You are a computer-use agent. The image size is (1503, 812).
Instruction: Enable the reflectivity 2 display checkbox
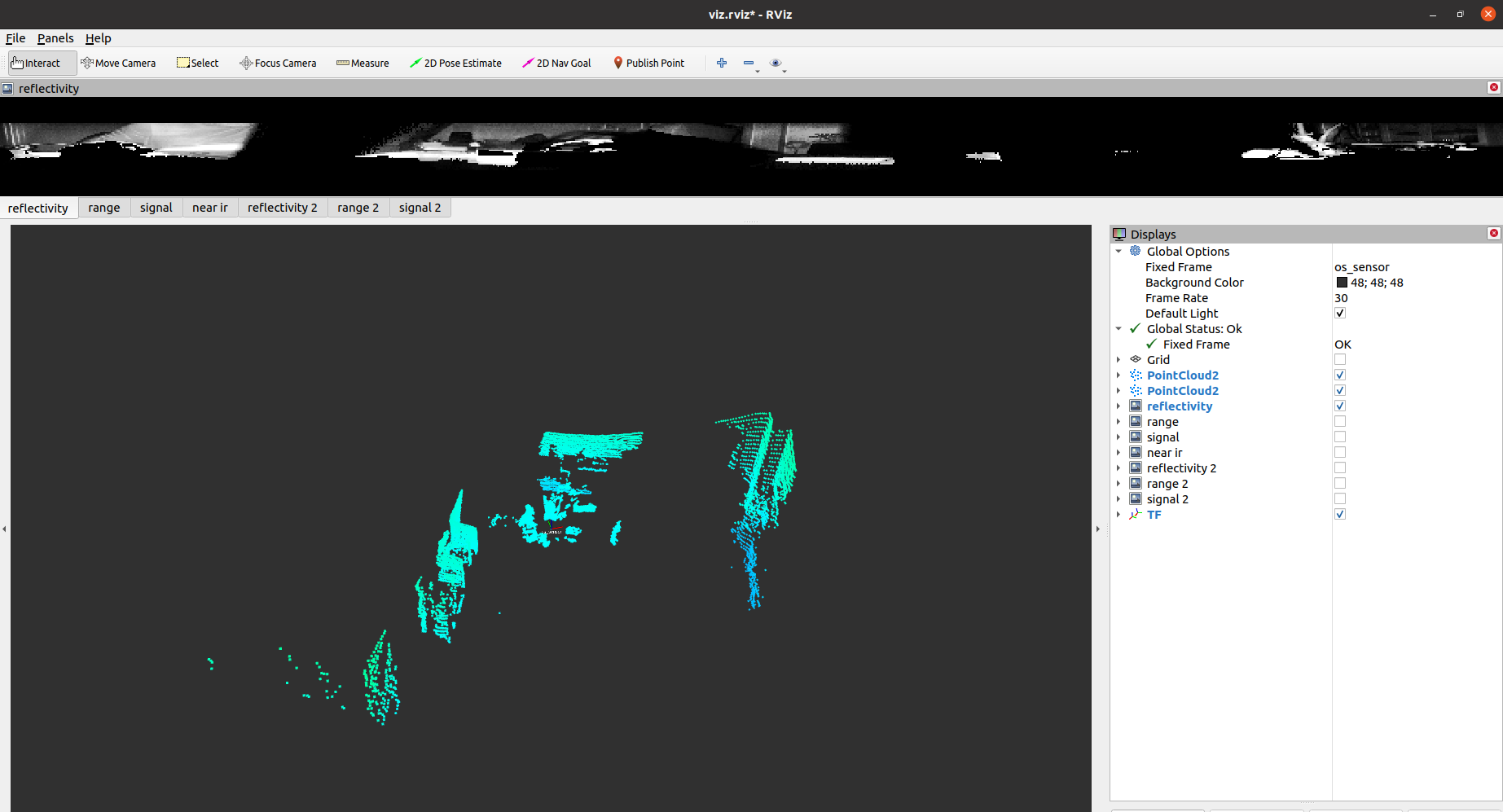[1340, 467]
